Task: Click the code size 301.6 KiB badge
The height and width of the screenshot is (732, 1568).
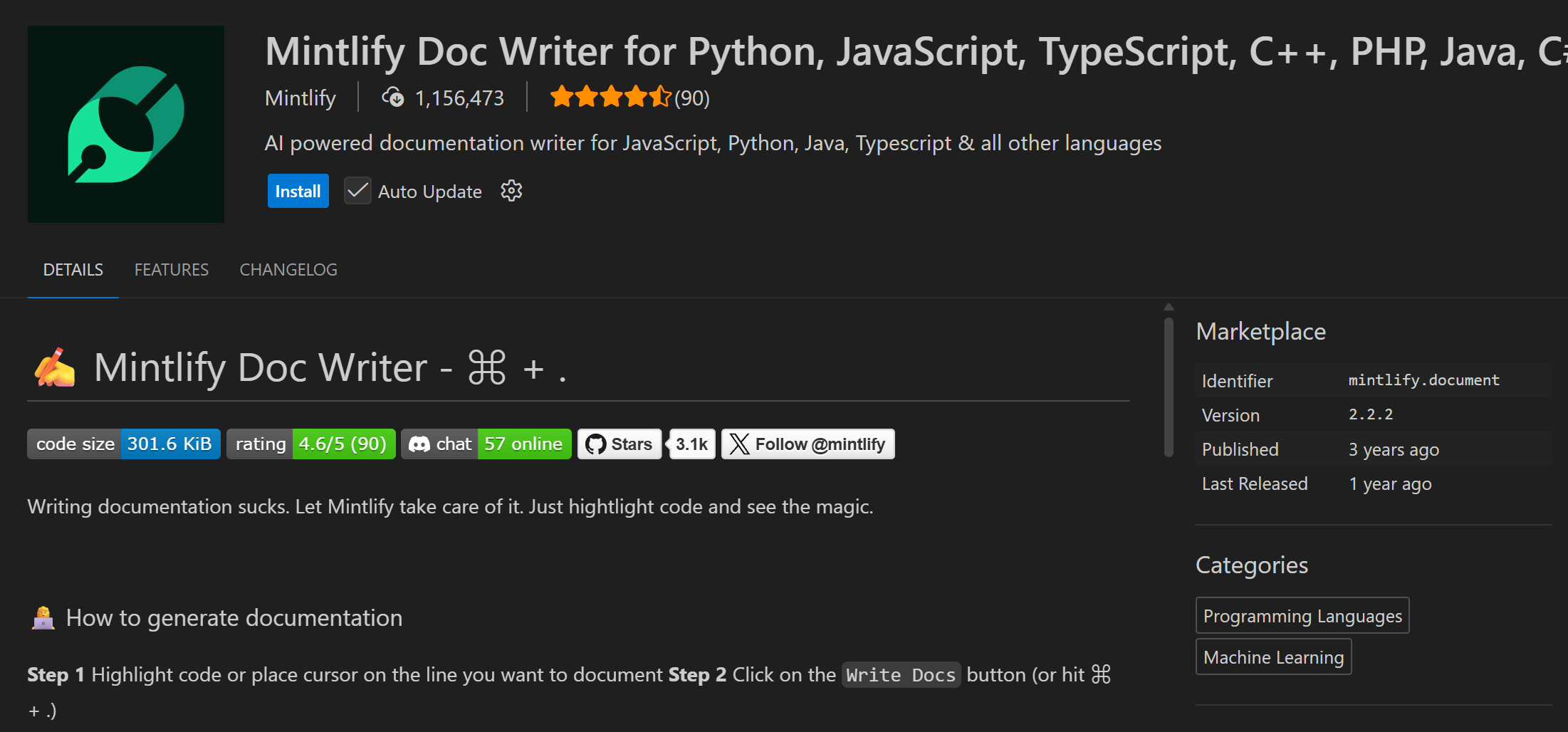Action: [124, 444]
